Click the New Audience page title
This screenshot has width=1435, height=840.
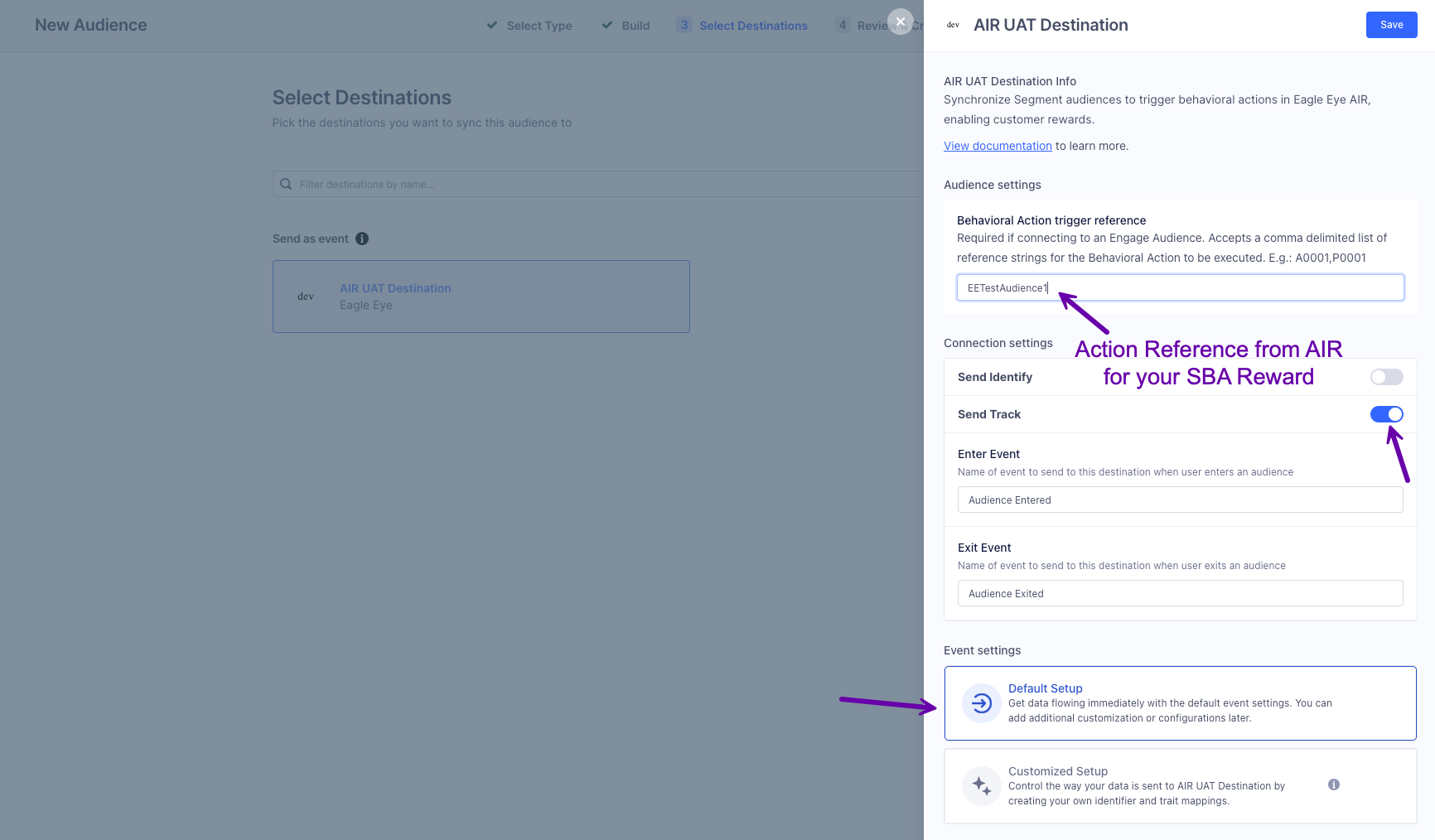[91, 25]
